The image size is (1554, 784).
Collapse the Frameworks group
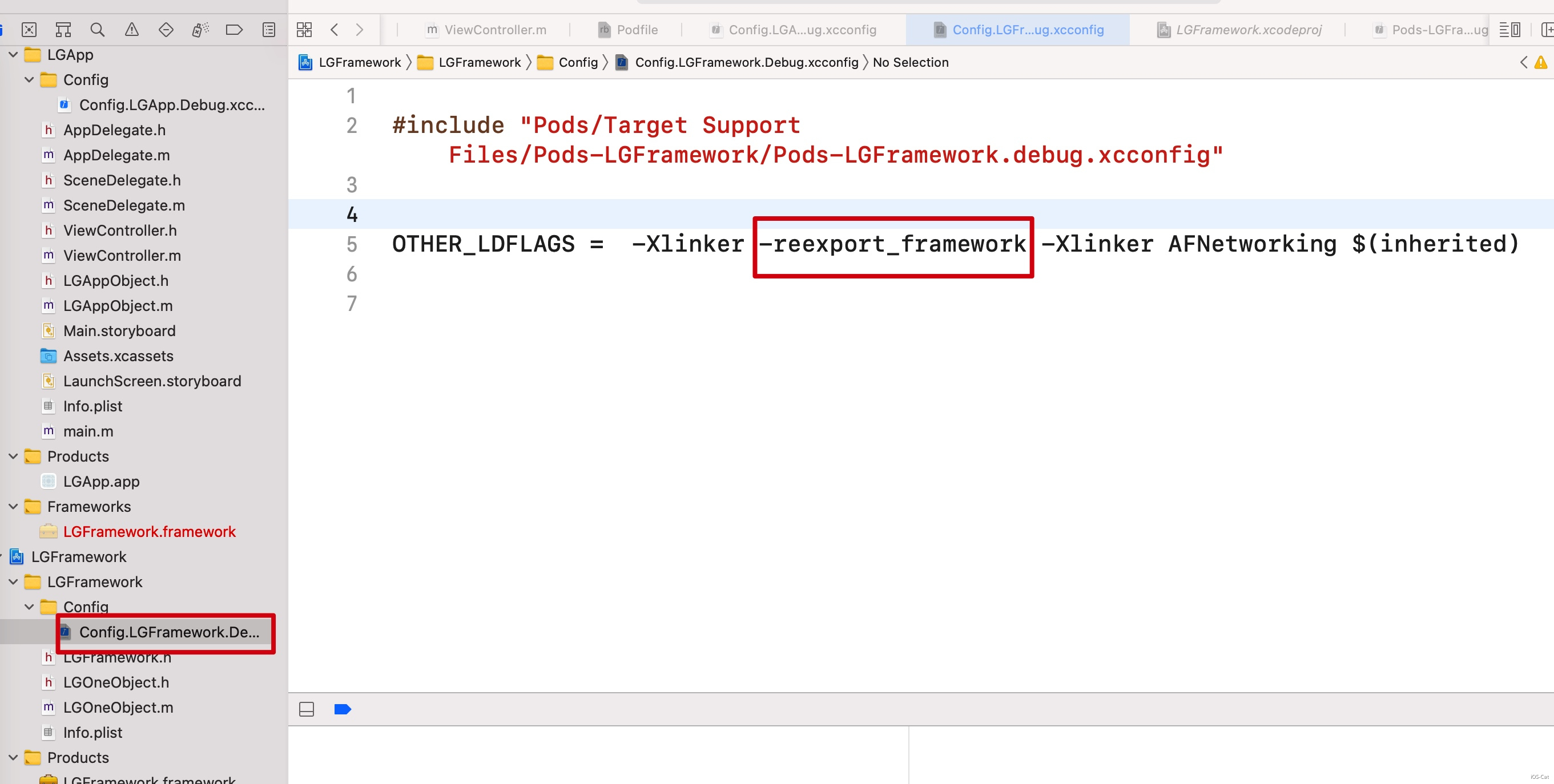(x=13, y=507)
